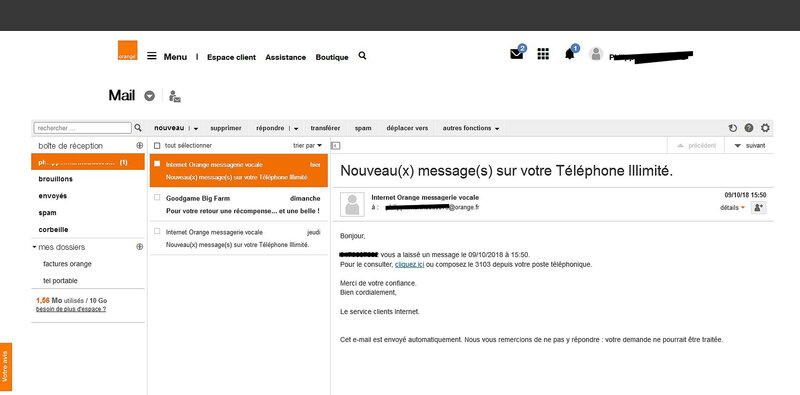Tick the Goodgame Big Farm message checkbox
The width and height of the screenshot is (800, 395).
tap(157, 198)
